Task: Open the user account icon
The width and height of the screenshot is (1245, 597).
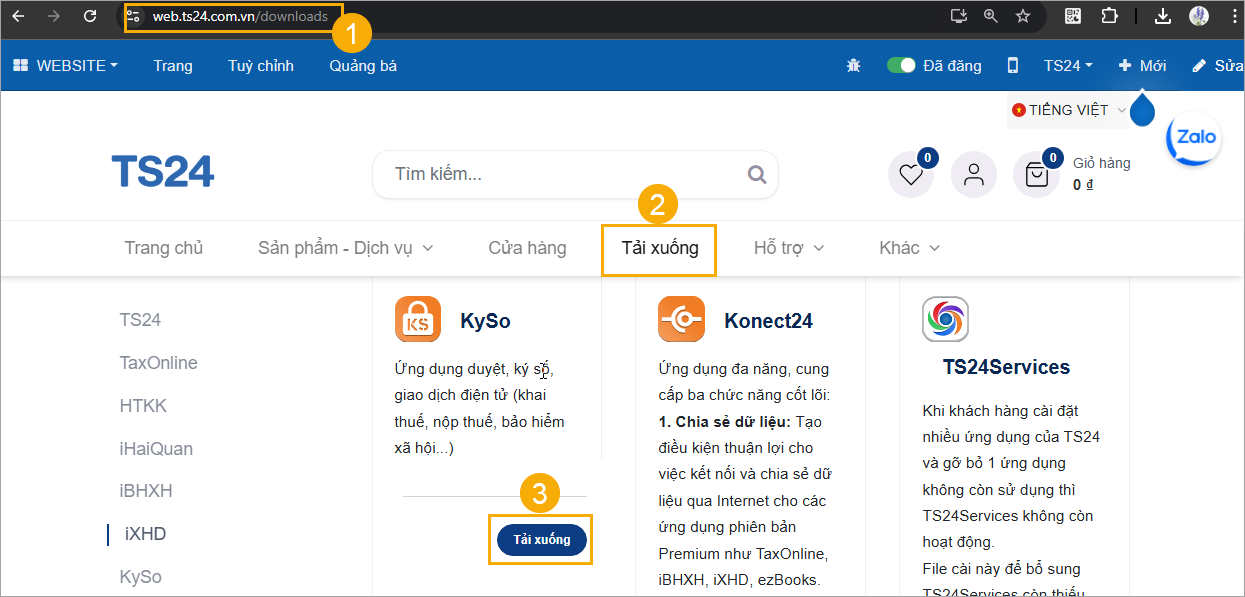Action: 973,175
